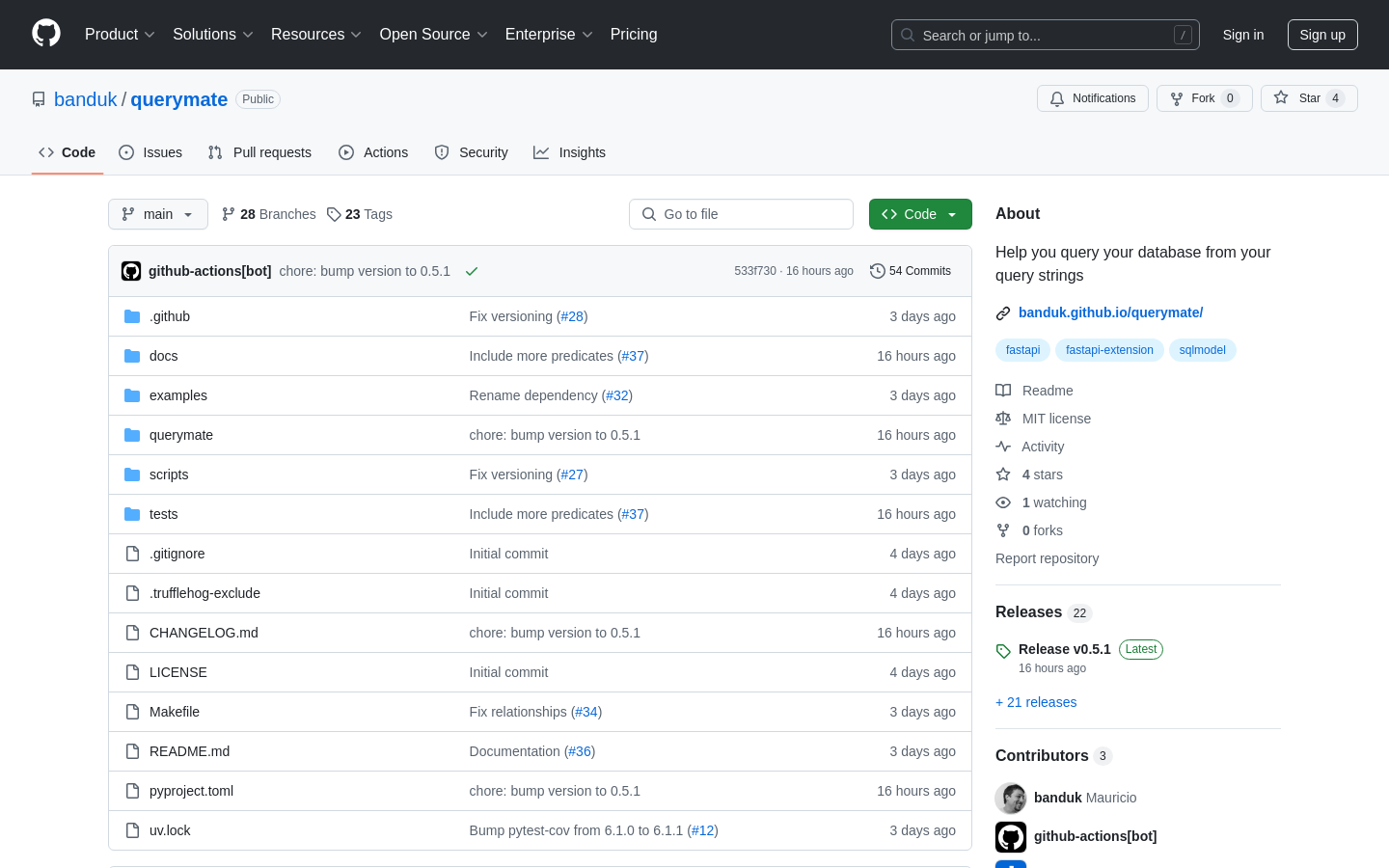The width and height of the screenshot is (1389, 868).
Task: Select the sqlmodel topic tag
Action: pyautogui.click(x=1202, y=350)
